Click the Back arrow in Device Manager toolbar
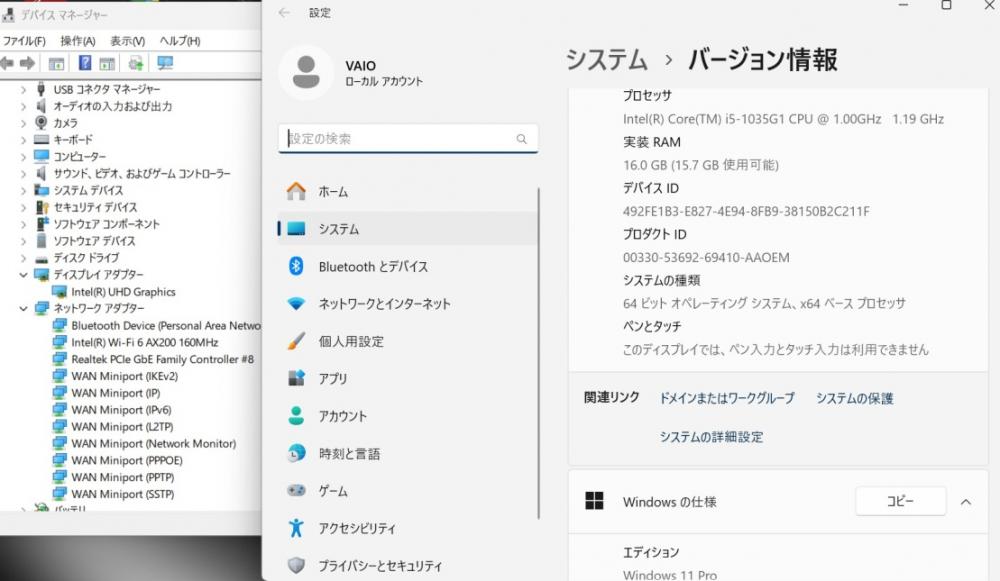1000x581 pixels. 7,63
